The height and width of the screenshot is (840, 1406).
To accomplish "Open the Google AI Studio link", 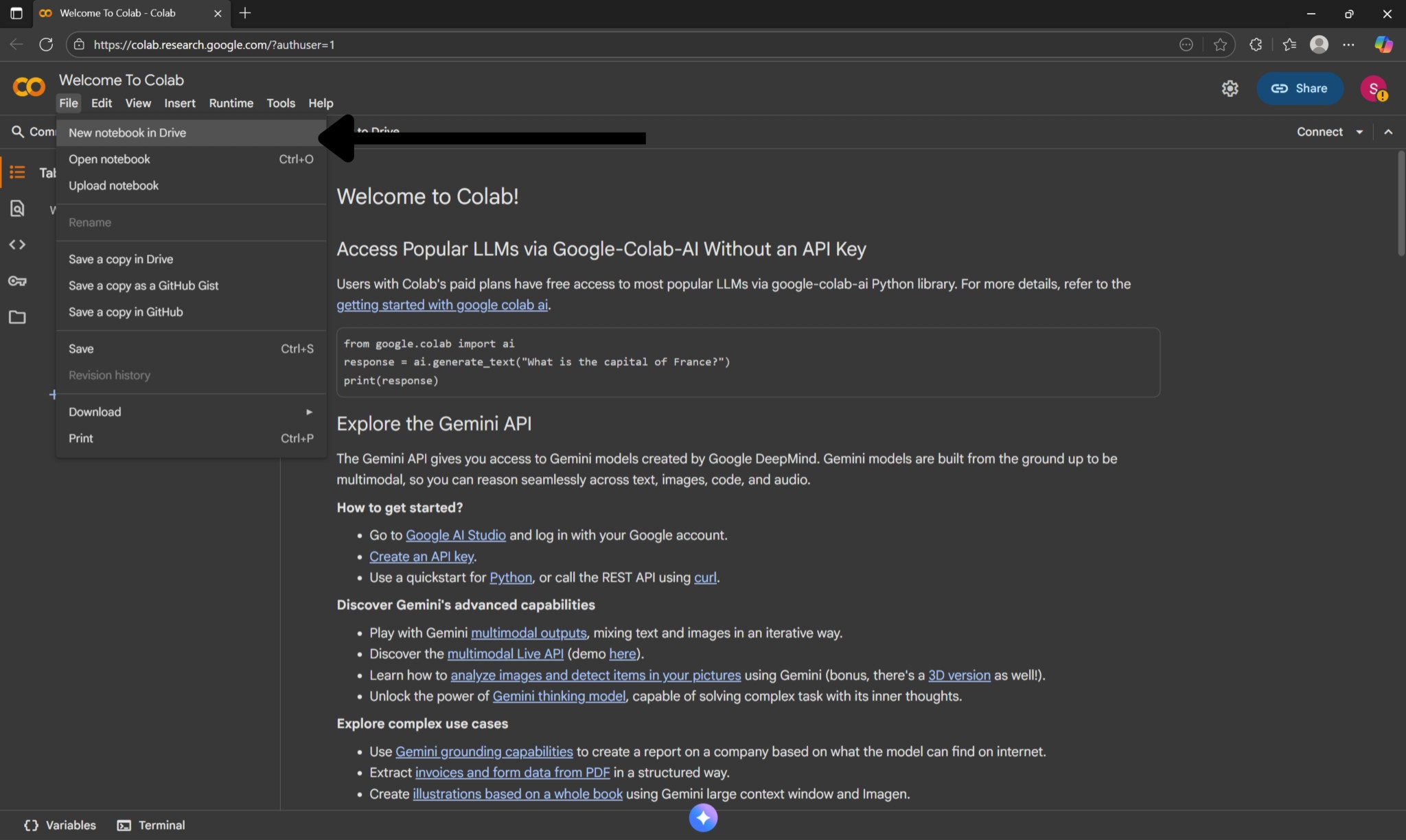I will pyautogui.click(x=455, y=535).
